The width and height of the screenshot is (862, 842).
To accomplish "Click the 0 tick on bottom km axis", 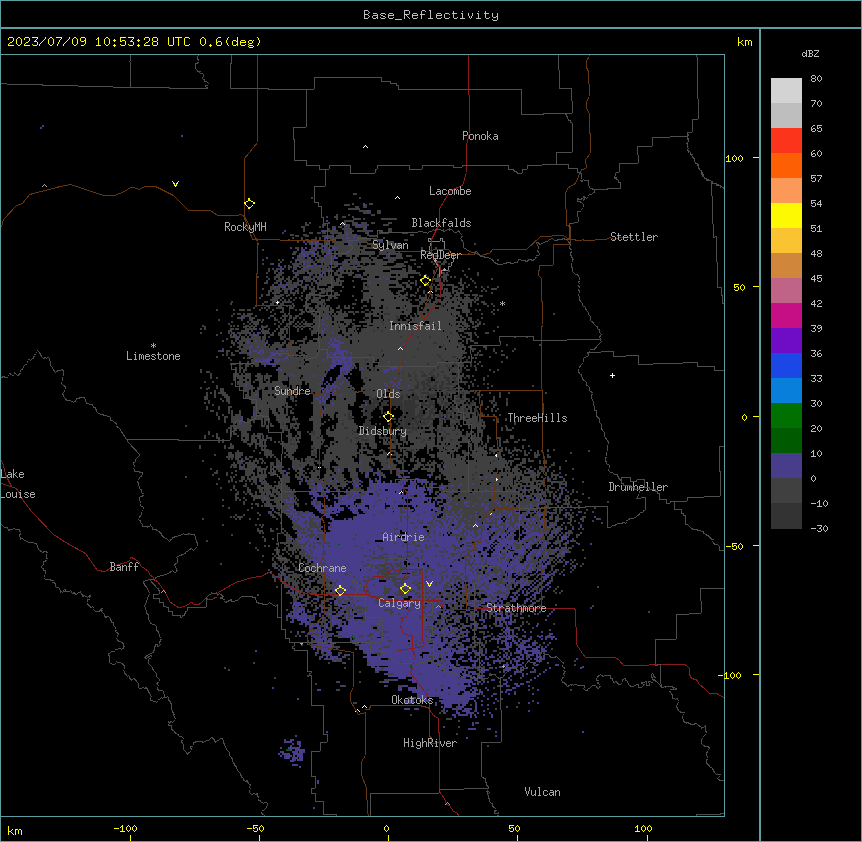I will (x=386, y=828).
